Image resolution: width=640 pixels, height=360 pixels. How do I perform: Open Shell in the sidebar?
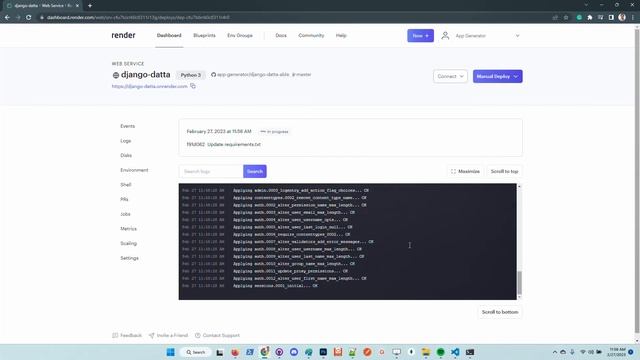pos(126,185)
